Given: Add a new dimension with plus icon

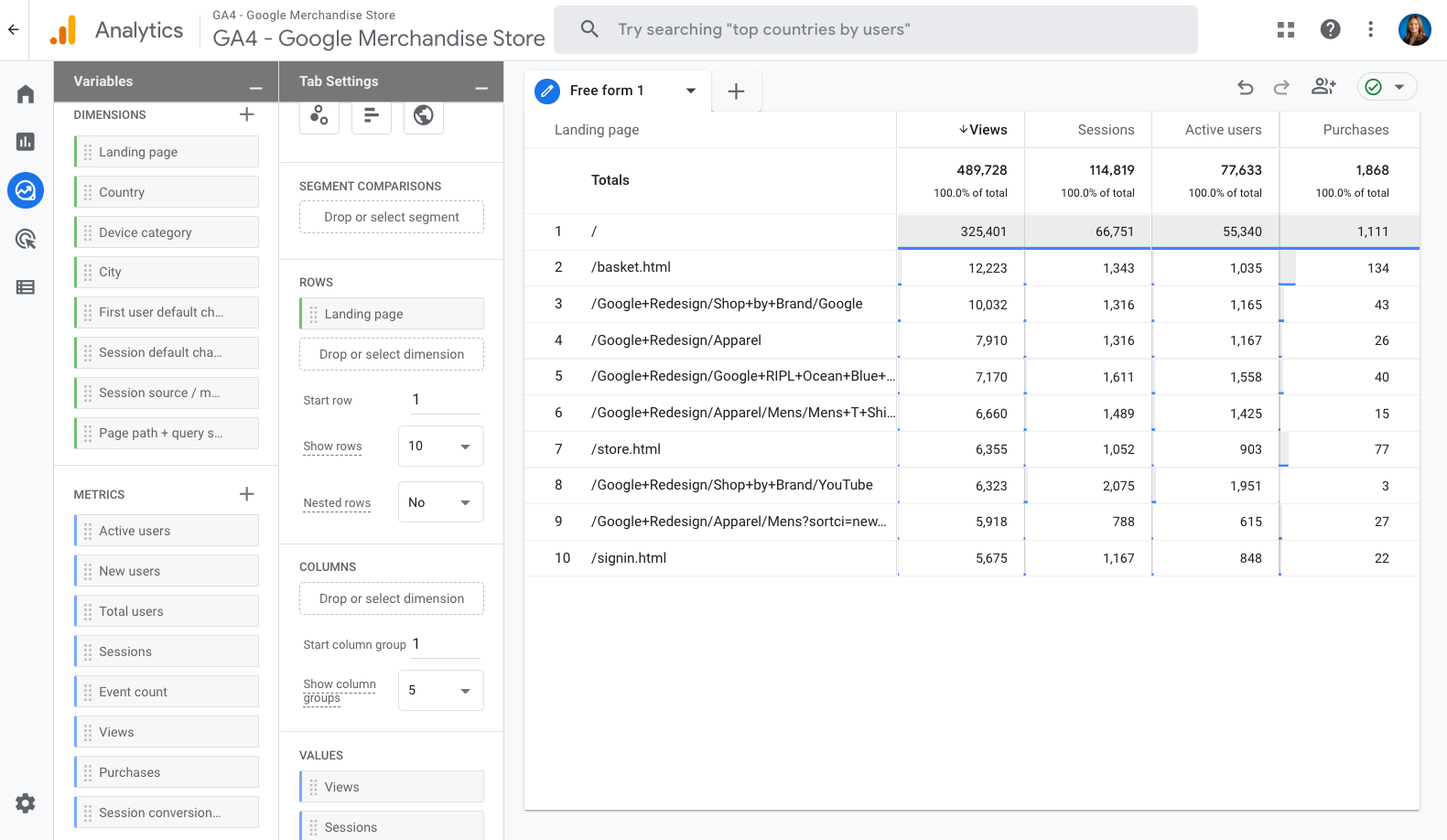Looking at the screenshot, I should tap(246, 114).
